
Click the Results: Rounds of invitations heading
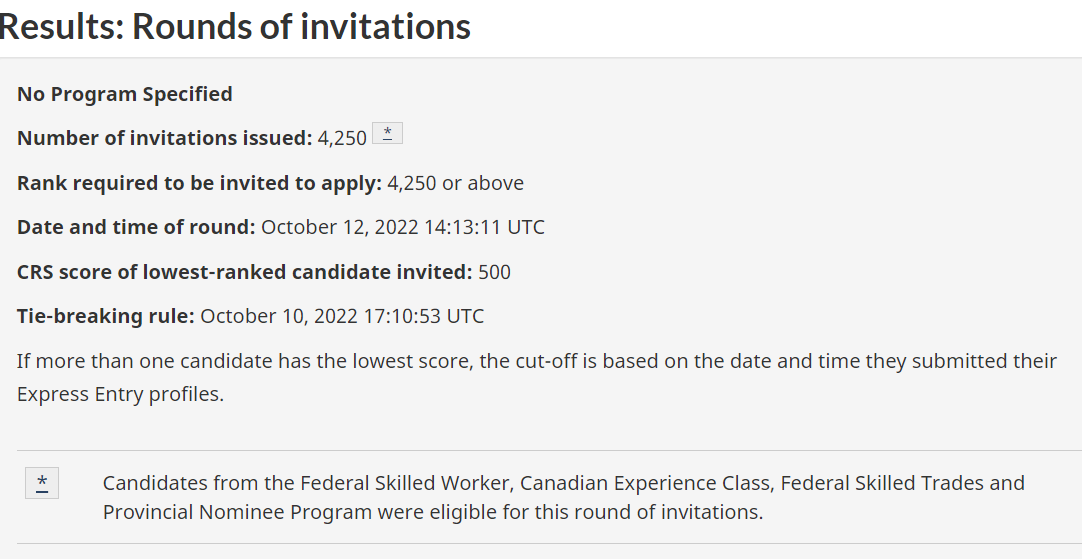pos(235,26)
